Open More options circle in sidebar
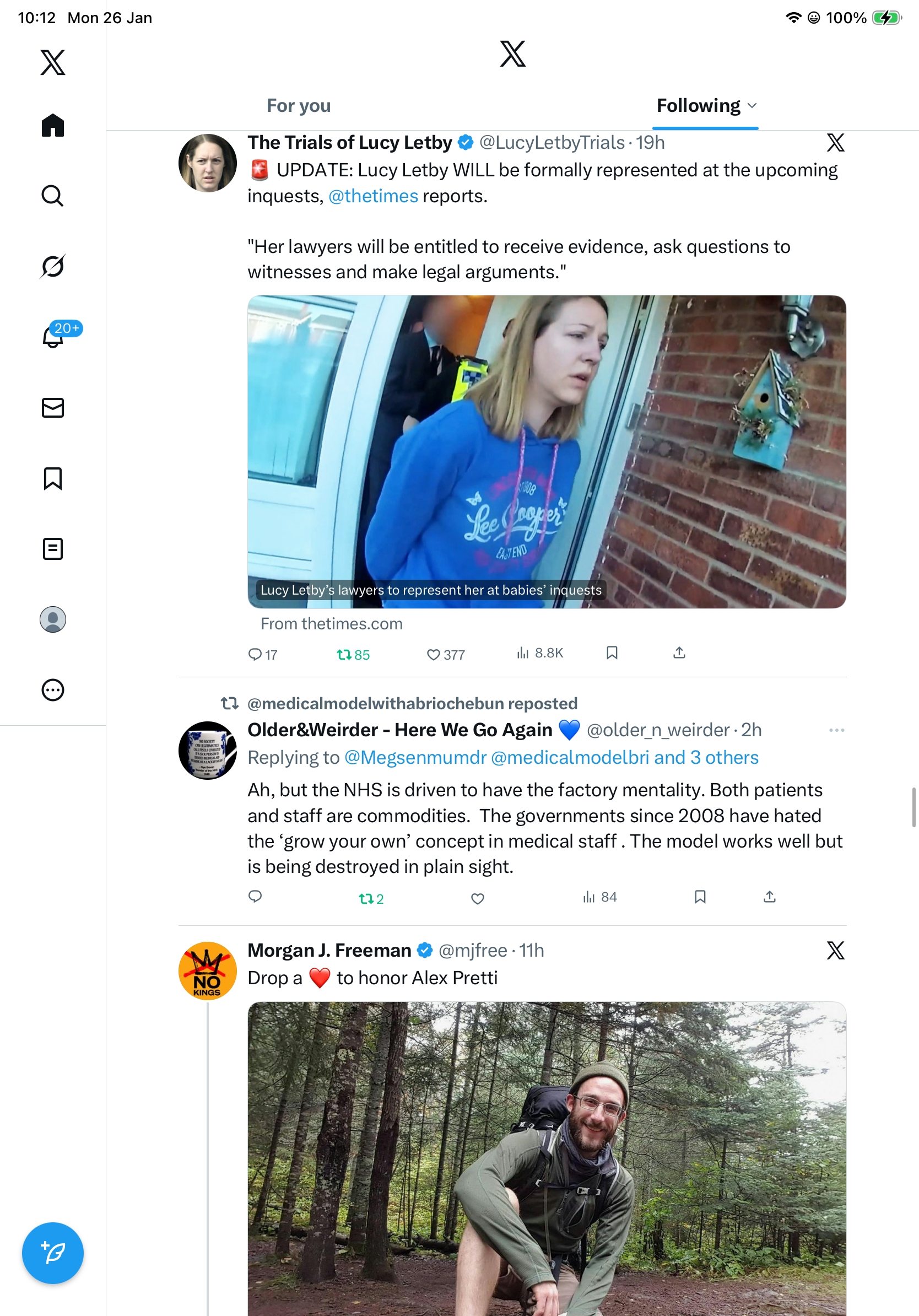Image resolution: width=919 pixels, height=1316 pixels. click(x=53, y=689)
